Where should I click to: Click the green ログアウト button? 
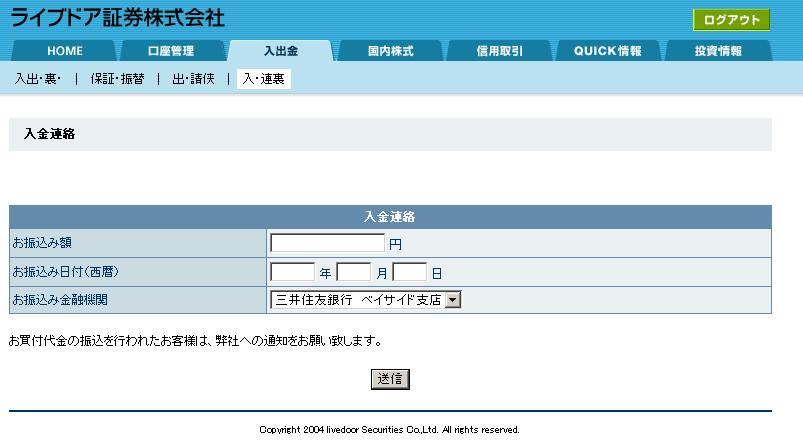click(x=731, y=20)
